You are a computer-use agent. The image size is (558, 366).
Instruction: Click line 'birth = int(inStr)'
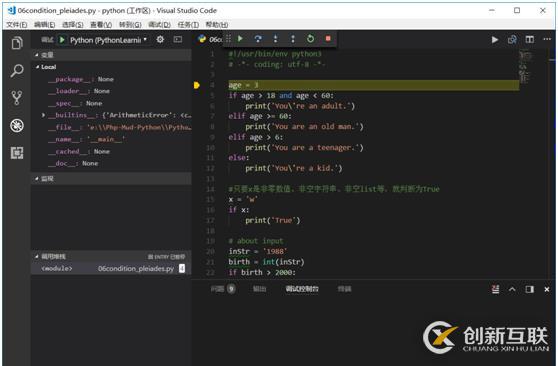click(x=266, y=262)
